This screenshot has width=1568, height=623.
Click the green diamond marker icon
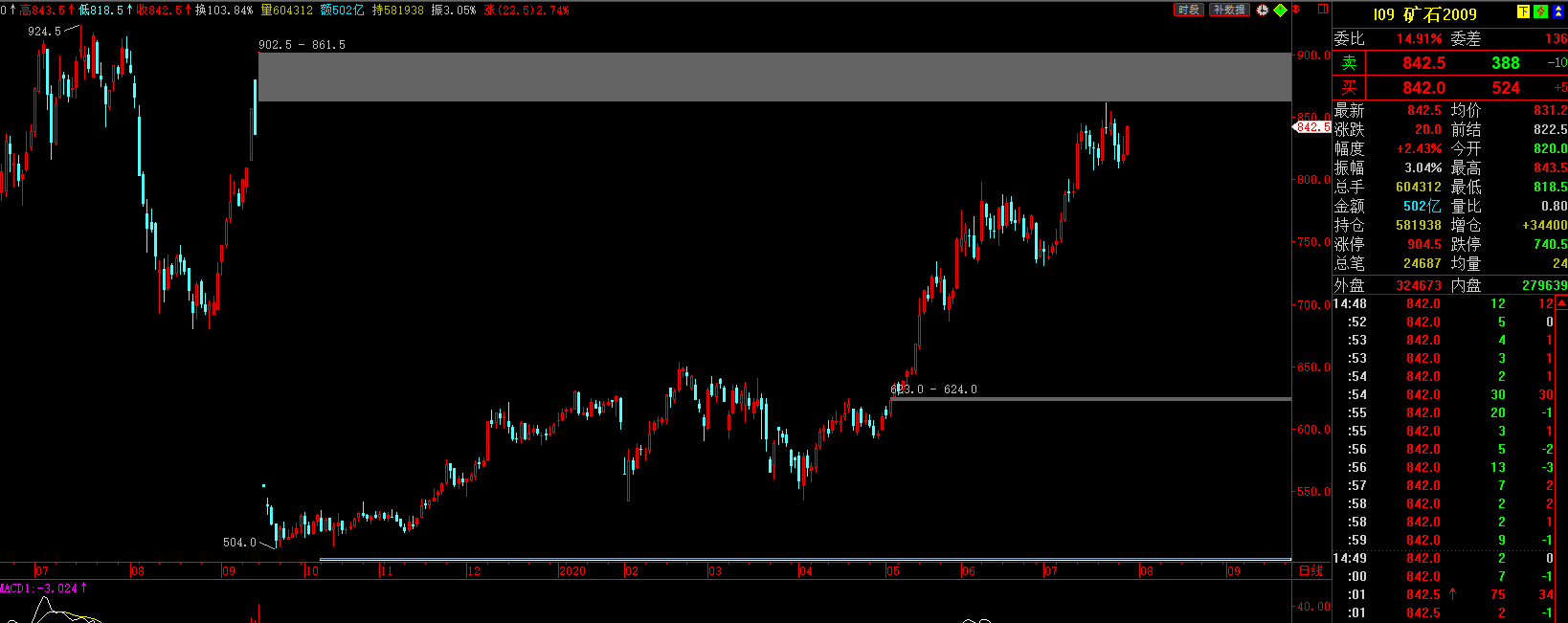(1280, 10)
